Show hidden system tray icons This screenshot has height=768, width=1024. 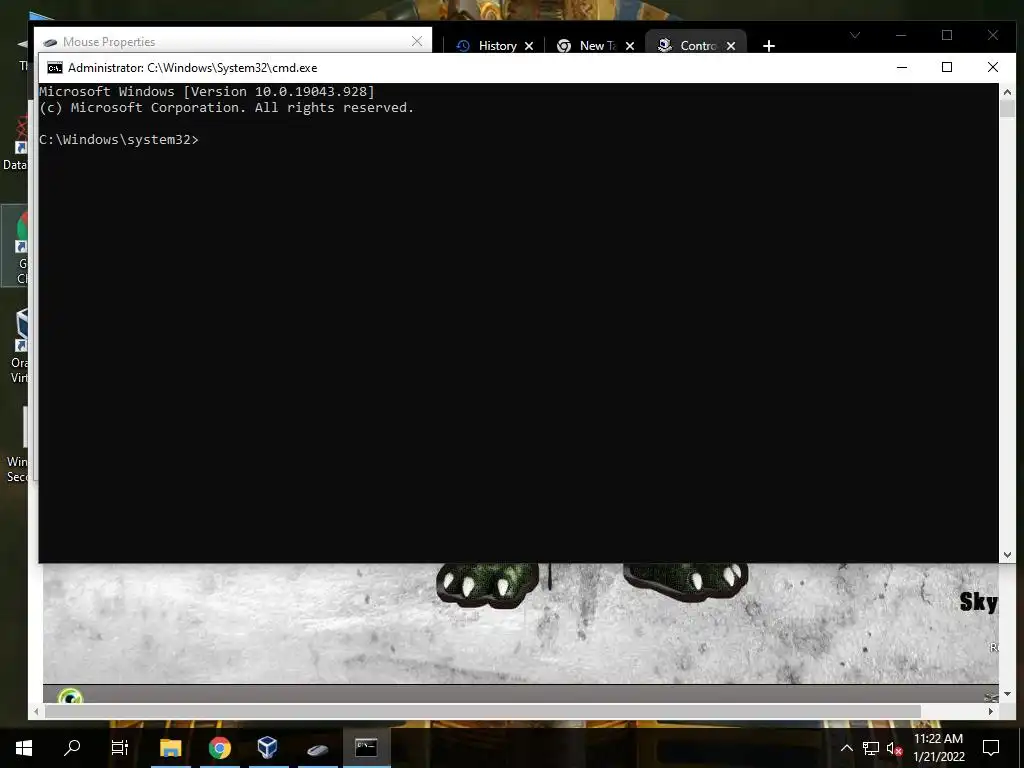tap(846, 748)
